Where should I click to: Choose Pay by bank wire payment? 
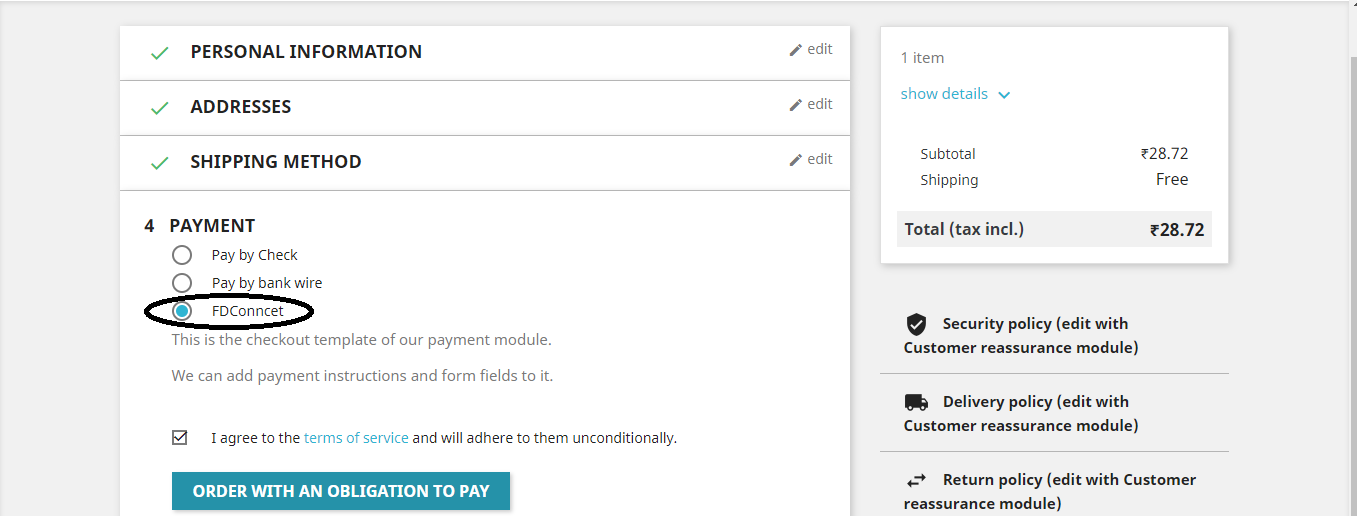tap(182, 283)
